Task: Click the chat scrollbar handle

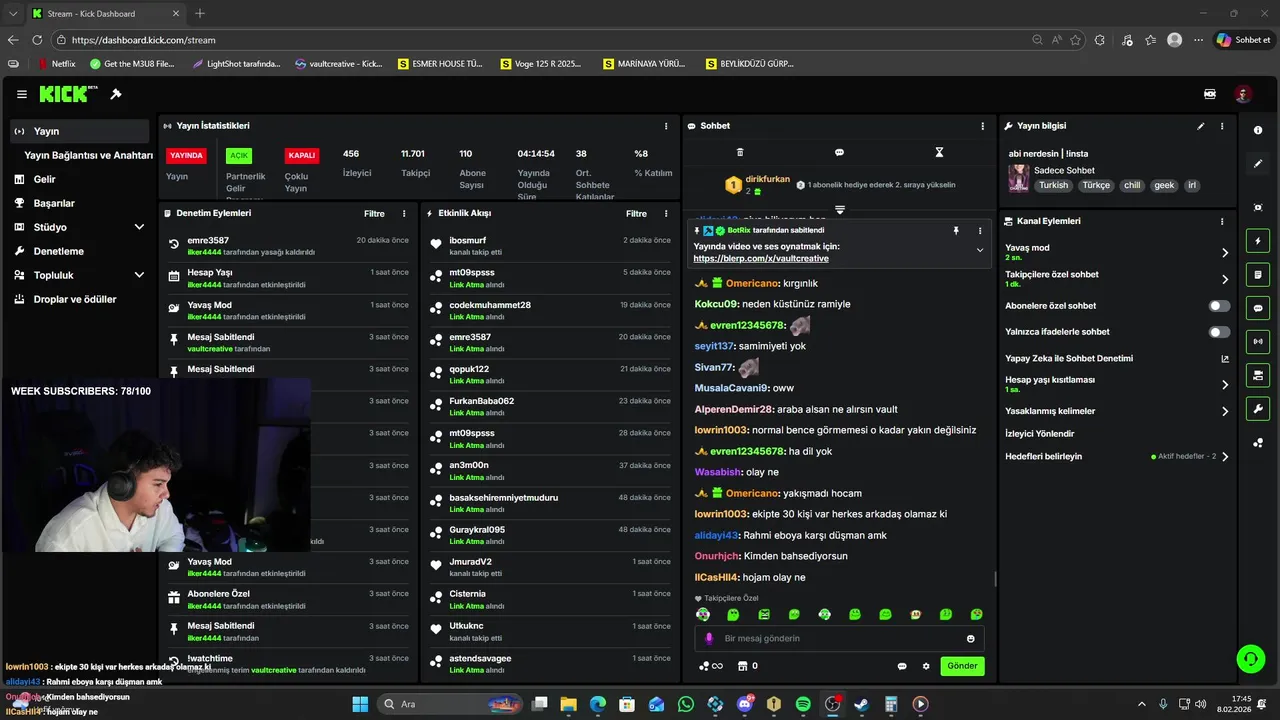Action: (x=995, y=579)
